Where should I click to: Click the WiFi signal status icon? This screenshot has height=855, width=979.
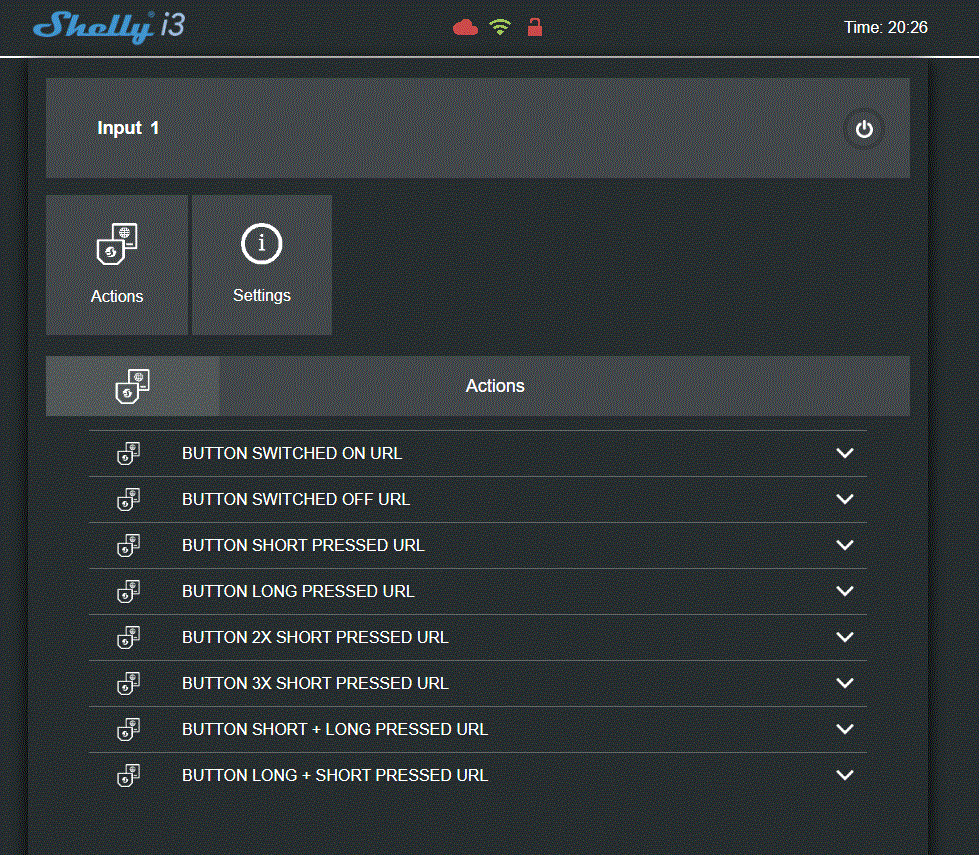click(x=500, y=28)
